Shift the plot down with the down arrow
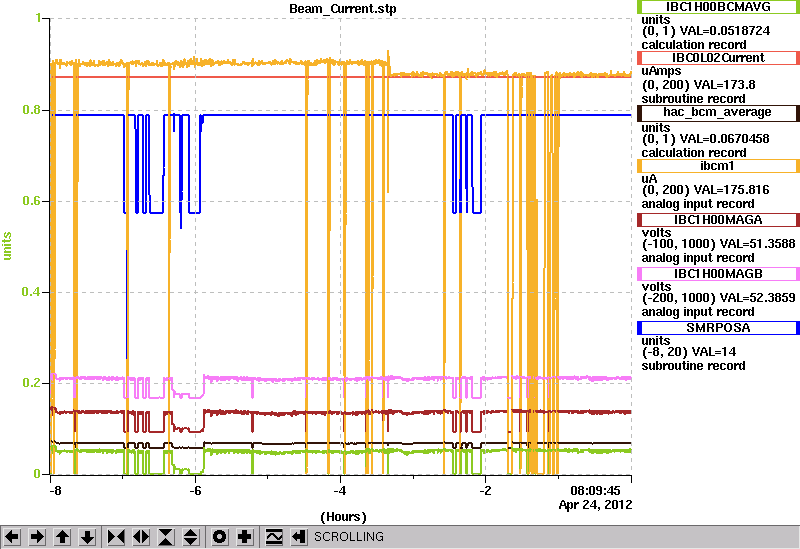Viewport: 800px width, 549px height. click(88, 537)
